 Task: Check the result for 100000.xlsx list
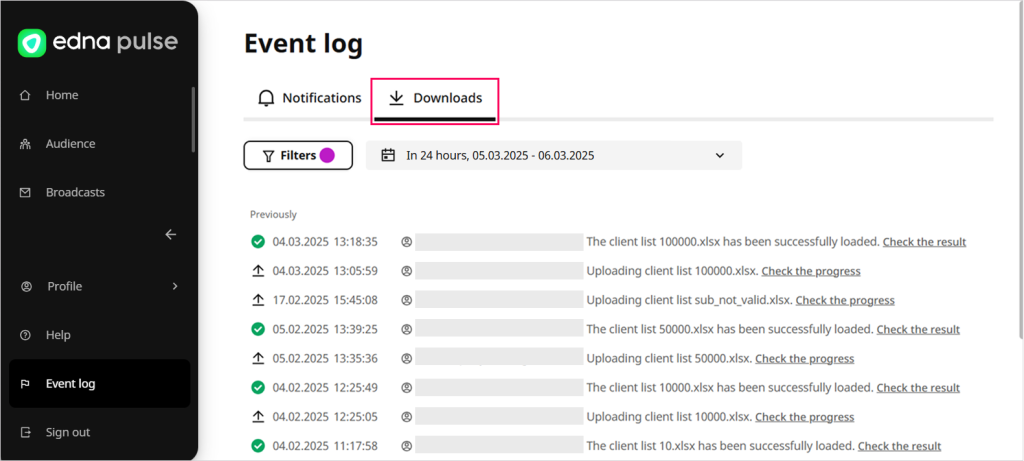click(924, 242)
